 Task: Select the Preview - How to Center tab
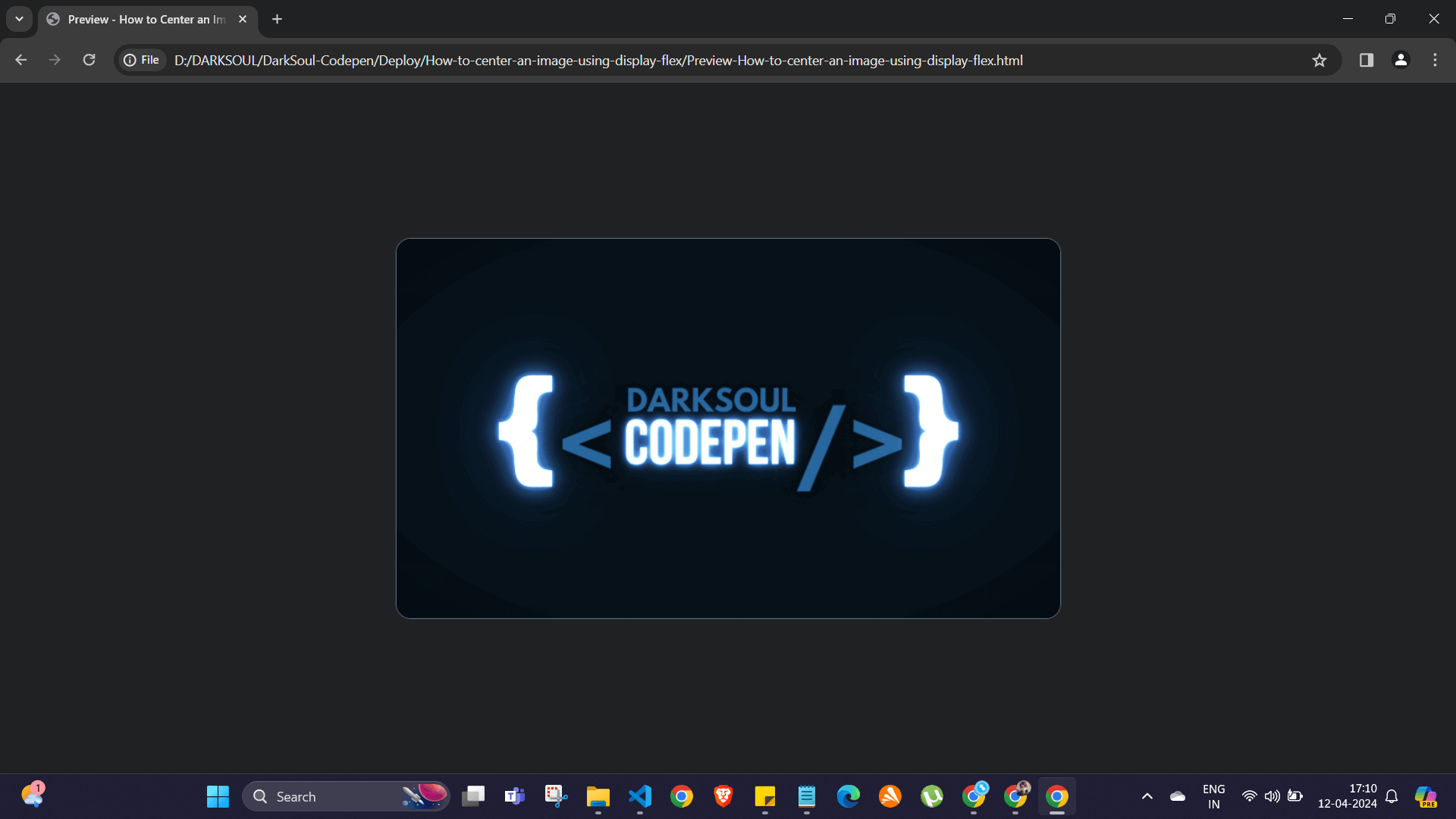click(147, 20)
